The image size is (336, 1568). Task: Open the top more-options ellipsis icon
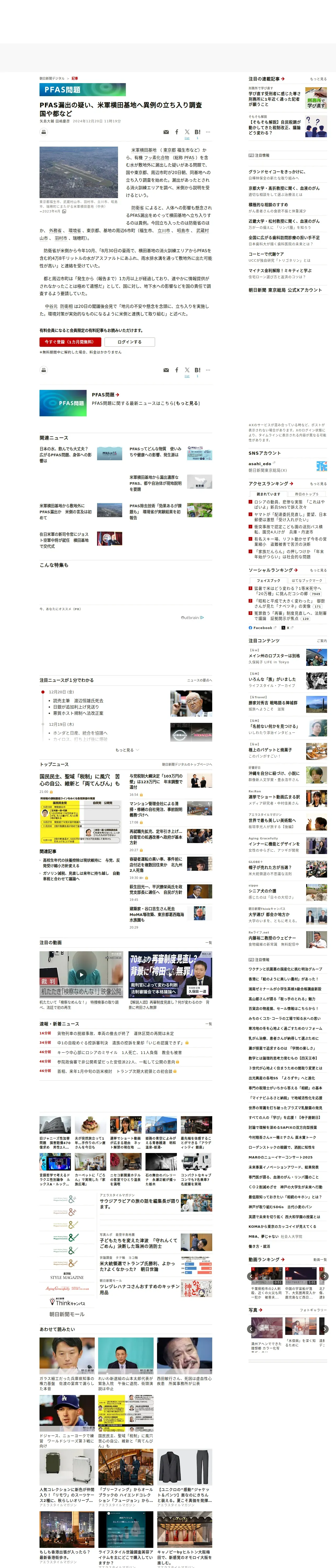pos(208,132)
